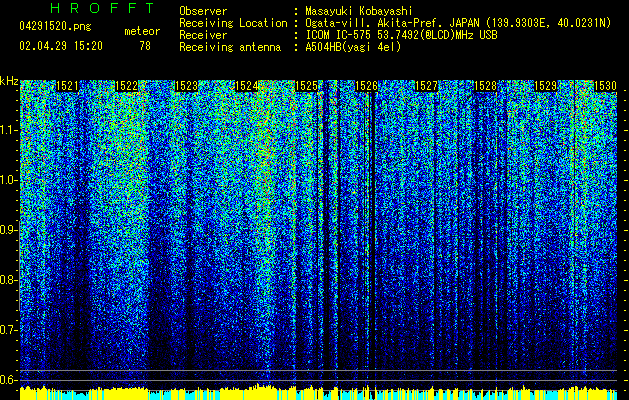The image size is (629, 400).
Task: Click the HROFFT title text
Action: 103,8
